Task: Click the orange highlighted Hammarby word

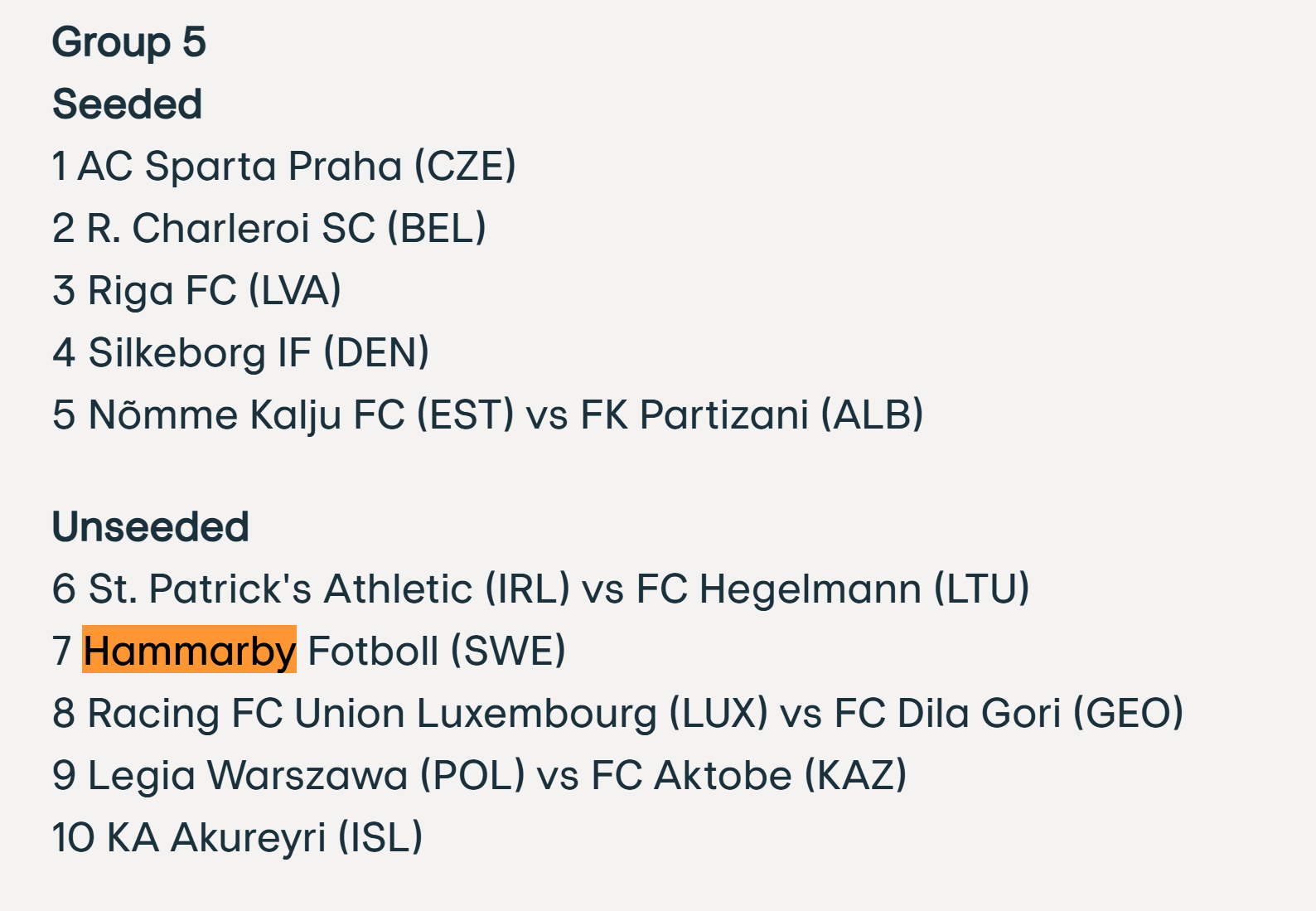Action: tap(190, 651)
